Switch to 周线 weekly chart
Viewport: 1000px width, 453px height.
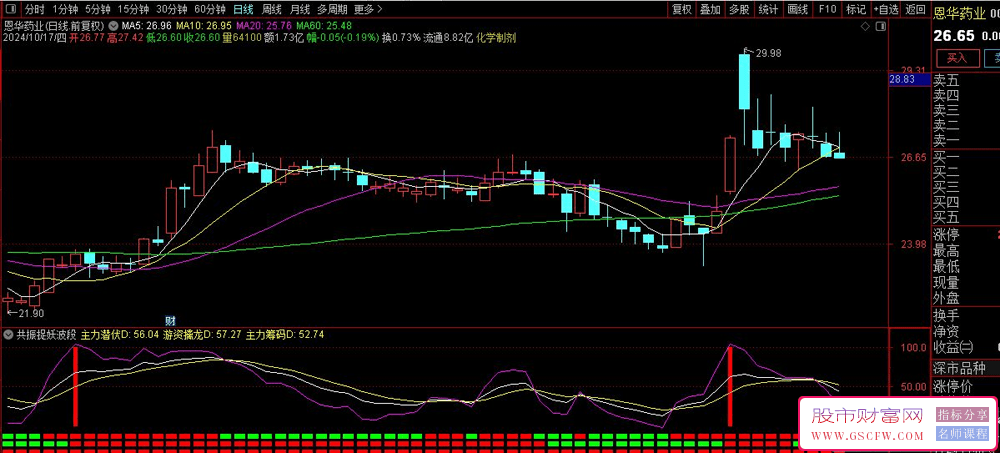coord(272,9)
